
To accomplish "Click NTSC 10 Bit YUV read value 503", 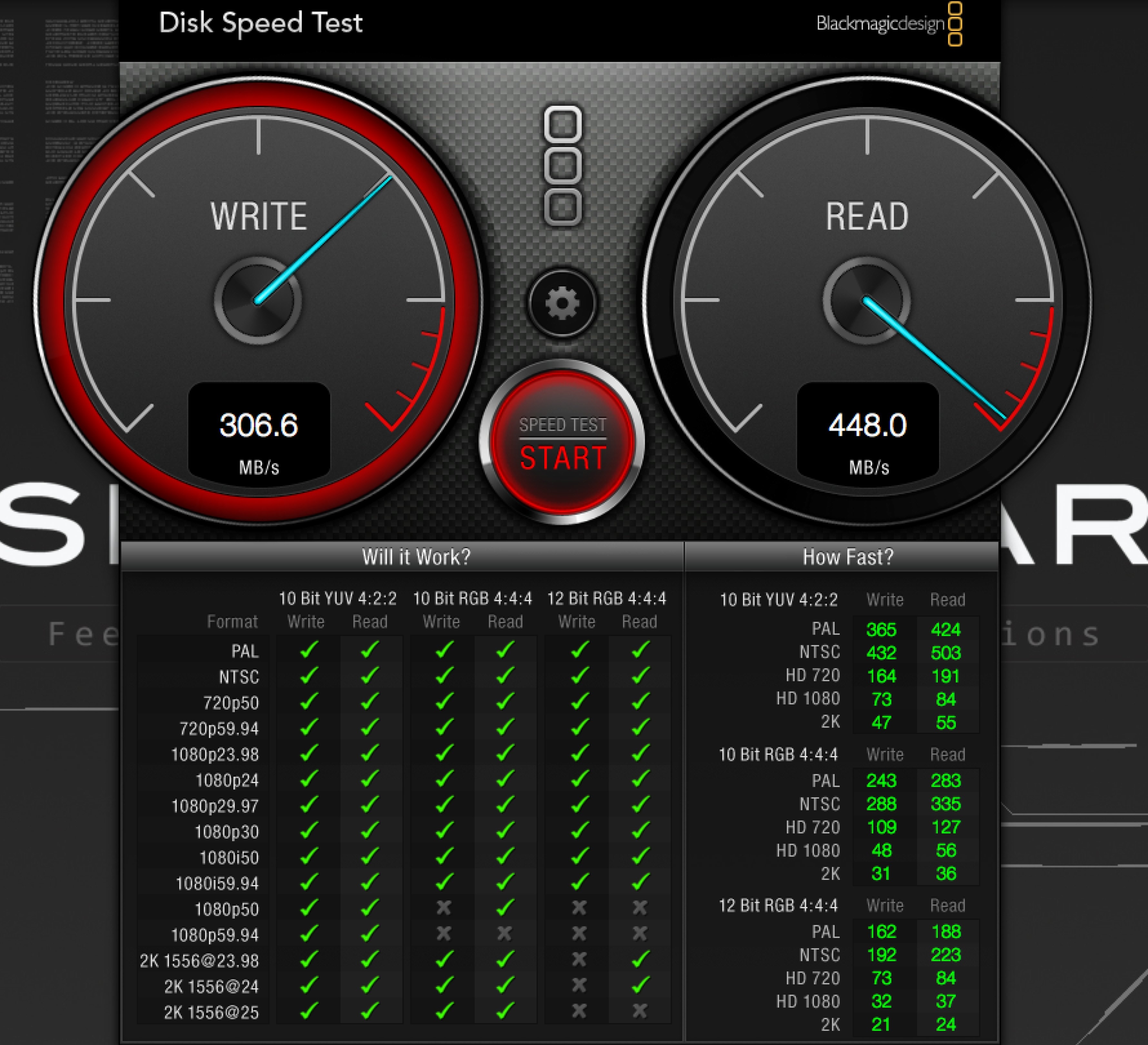I will (x=945, y=652).
